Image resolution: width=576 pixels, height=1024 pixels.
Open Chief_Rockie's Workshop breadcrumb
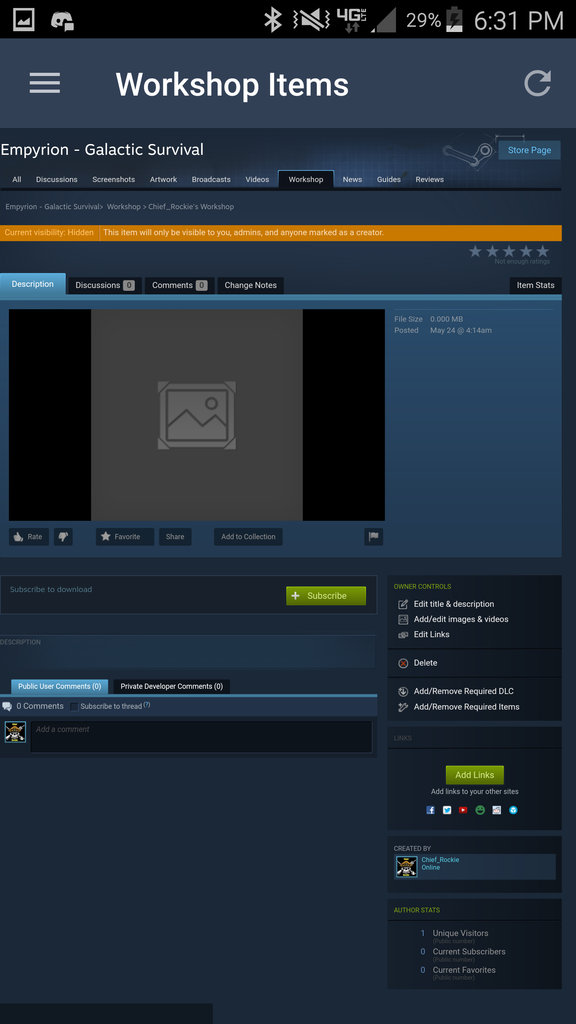tap(191, 206)
